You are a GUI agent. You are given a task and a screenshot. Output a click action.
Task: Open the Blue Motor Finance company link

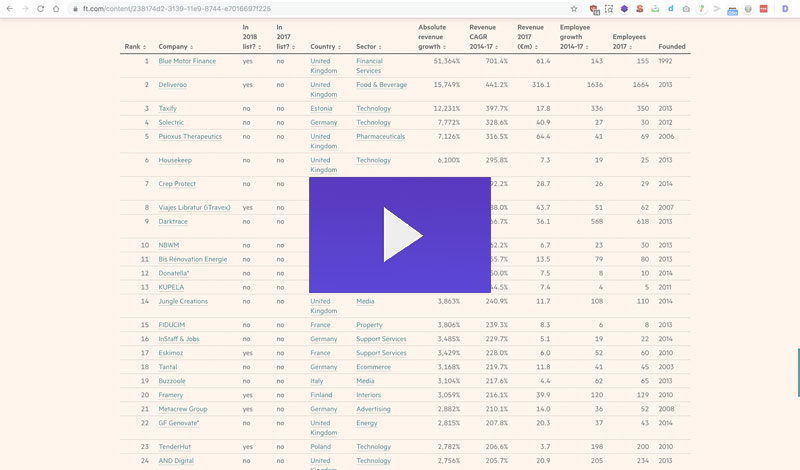click(187, 61)
